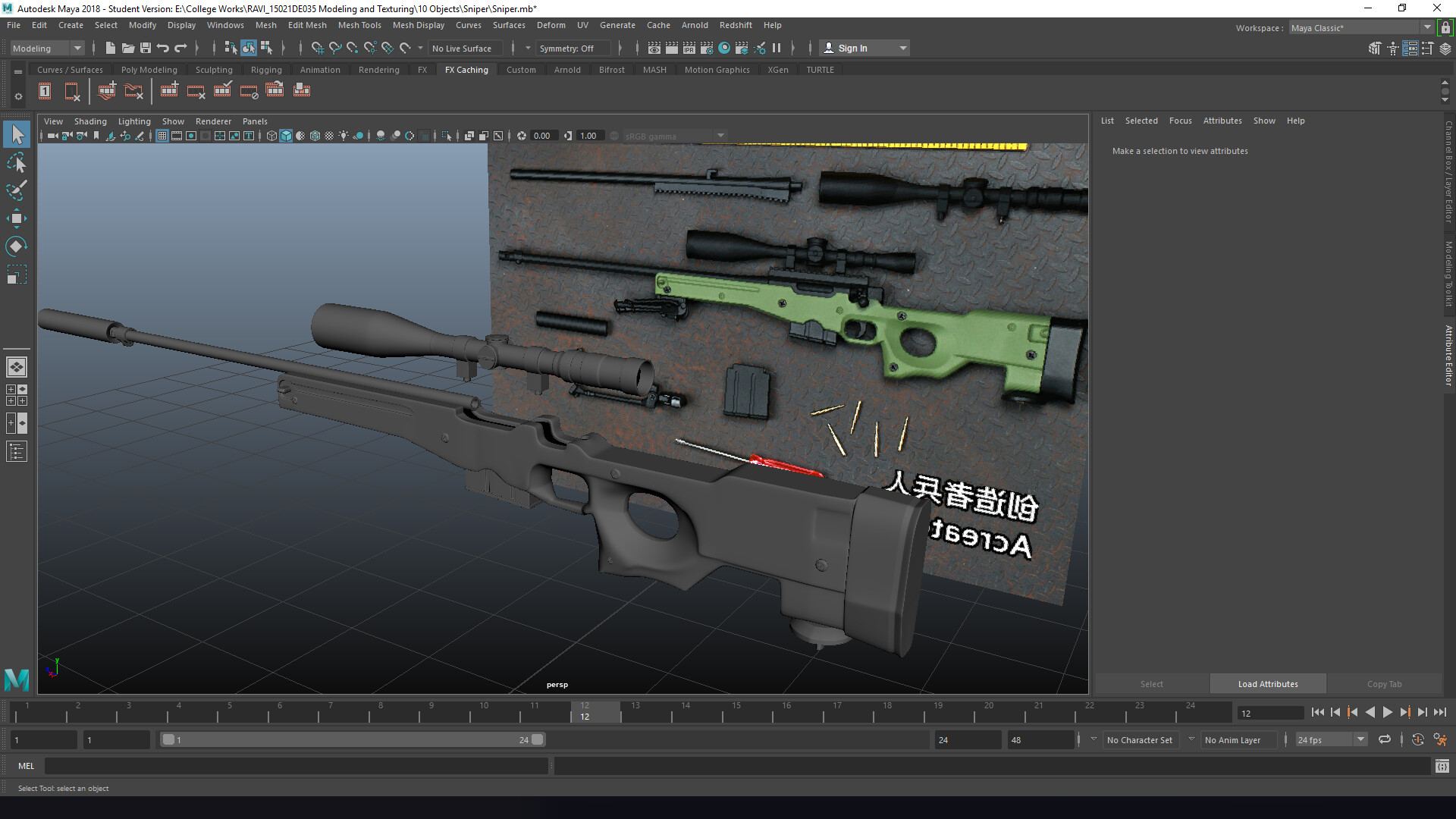
Task: Undo last action with arrow icon
Action: pyautogui.click(x=163, y=48)
